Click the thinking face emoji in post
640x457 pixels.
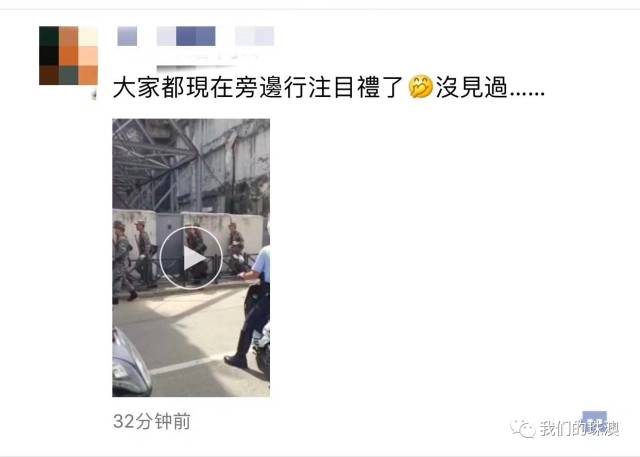pyautogui.click(x=420, y=87)
